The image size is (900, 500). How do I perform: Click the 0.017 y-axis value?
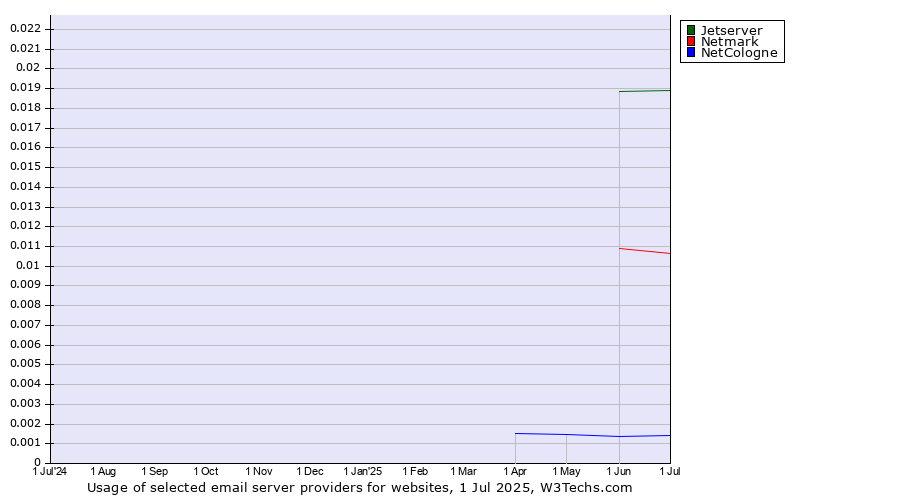click(25, 127)
